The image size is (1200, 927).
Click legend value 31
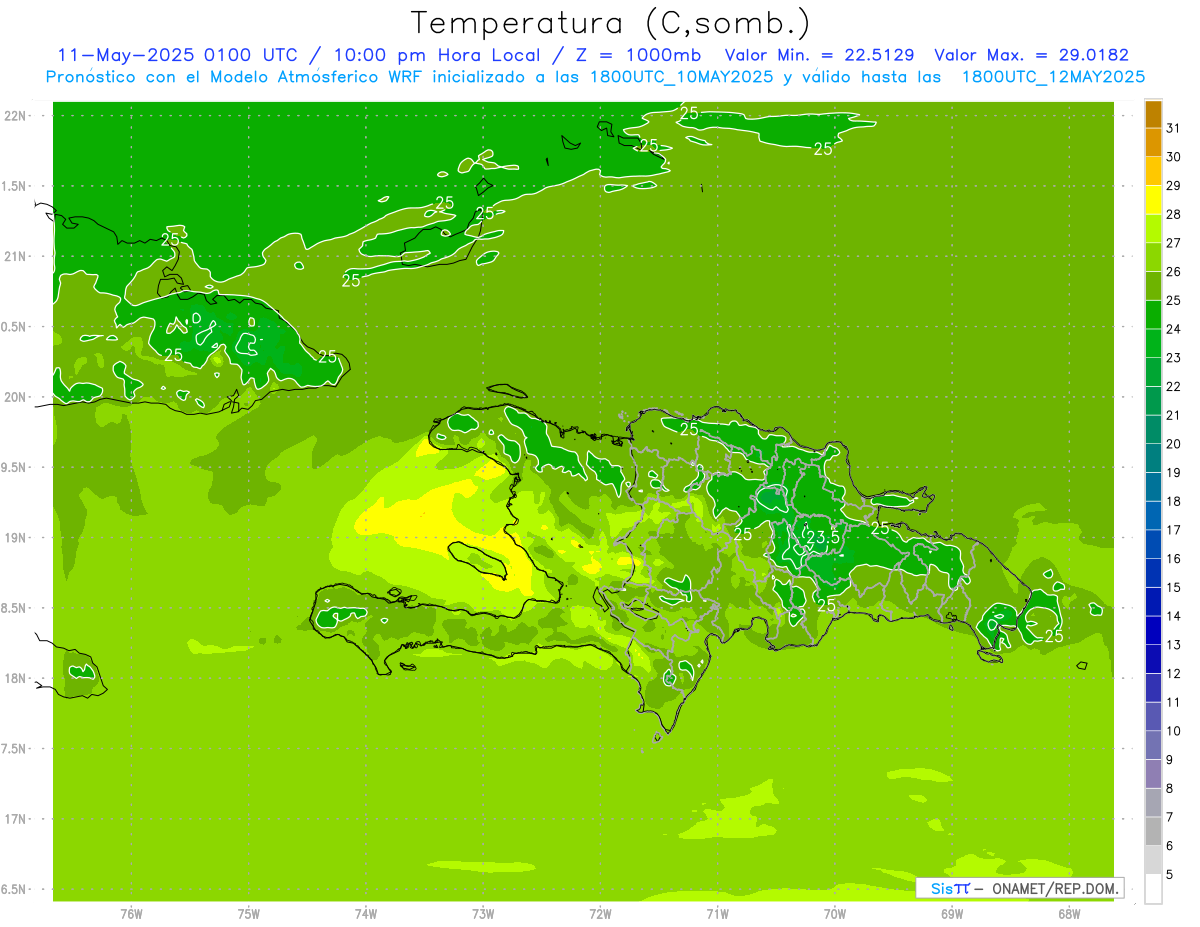click(1173, 128)
